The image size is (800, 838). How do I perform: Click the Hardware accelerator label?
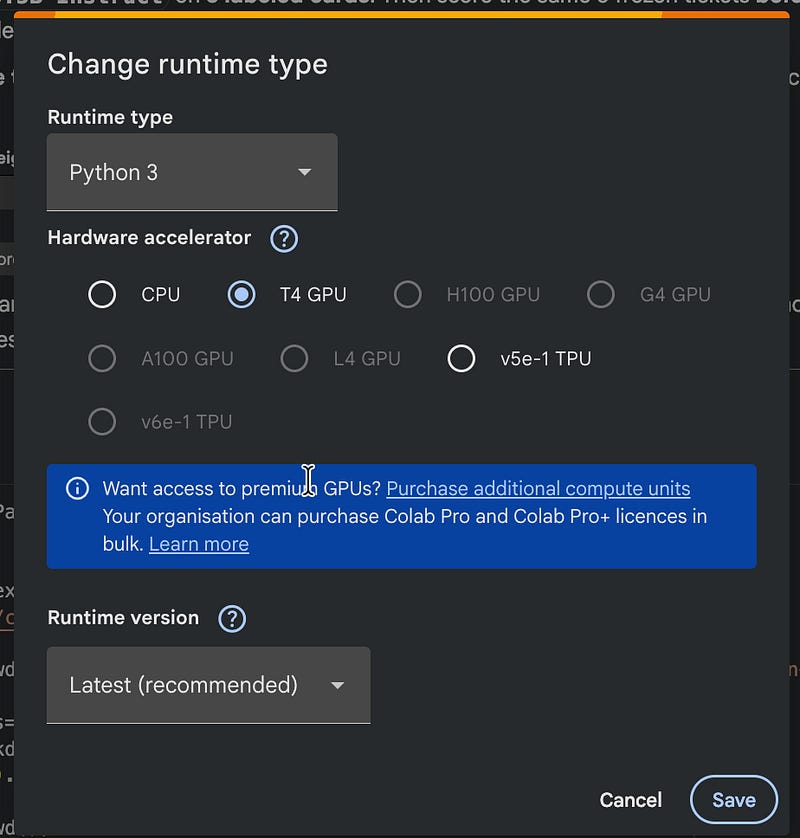(149, 238)
